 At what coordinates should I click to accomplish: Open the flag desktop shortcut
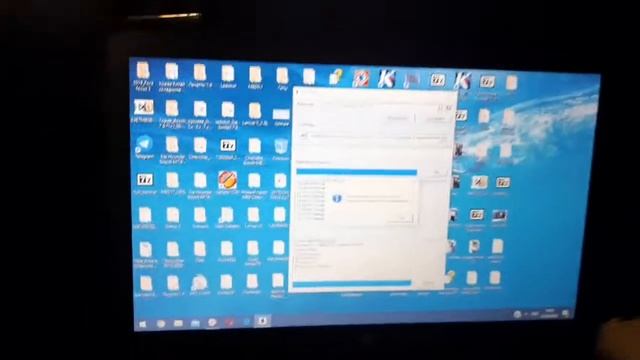coord(411,80)
